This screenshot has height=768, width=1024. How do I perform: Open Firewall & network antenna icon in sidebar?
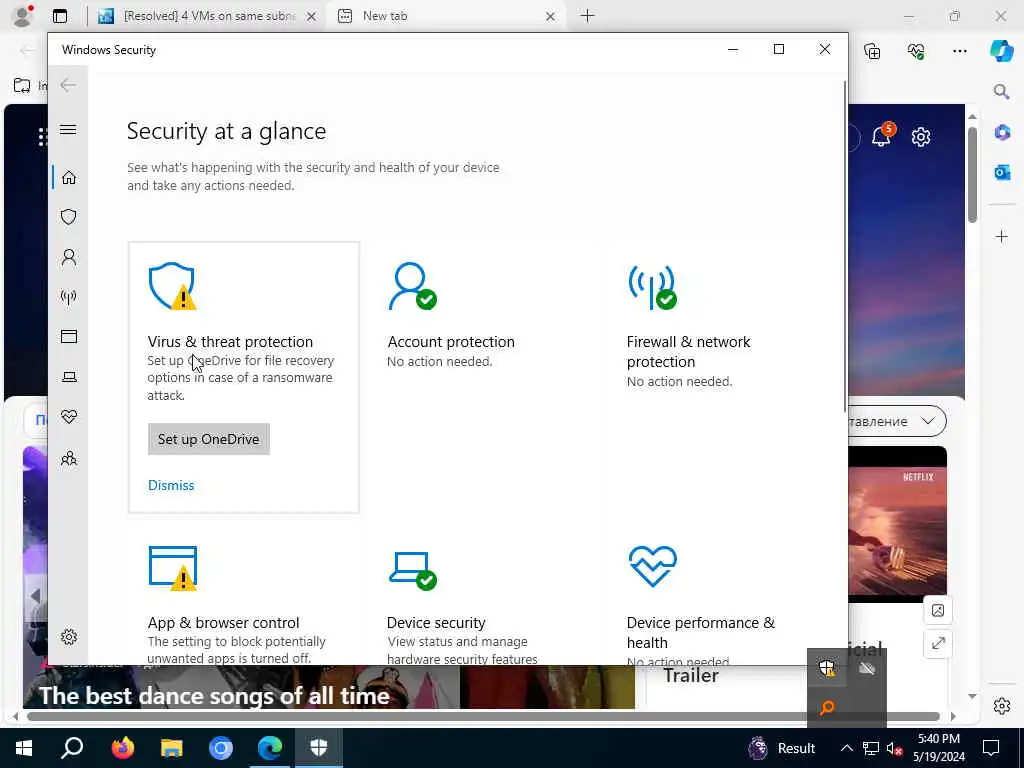(69, 297)
